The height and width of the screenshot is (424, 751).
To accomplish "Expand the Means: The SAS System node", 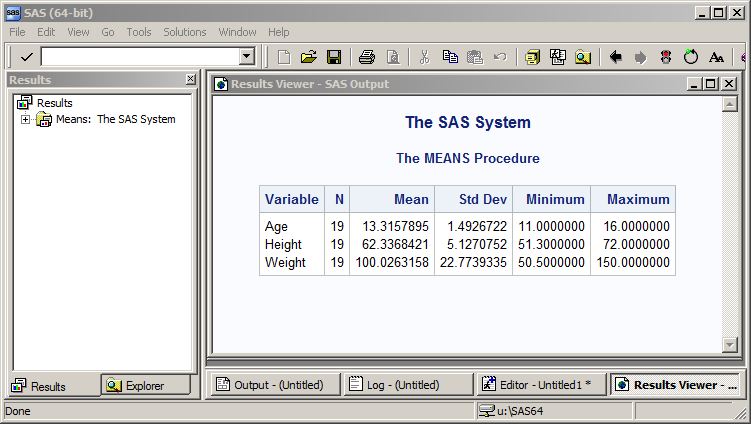I will pyautogui.click(x=26, y=120).
